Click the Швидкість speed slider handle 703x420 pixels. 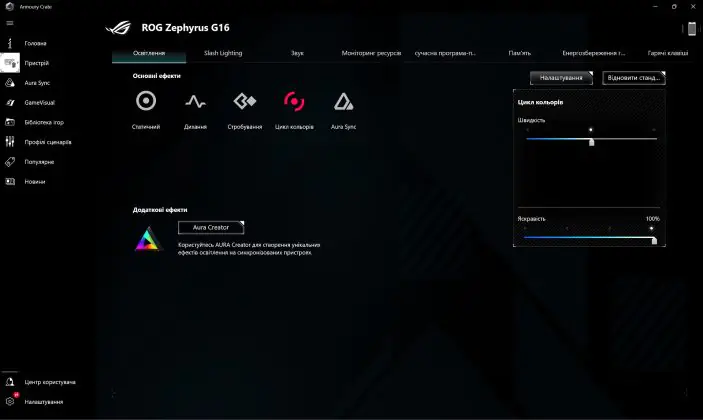pyautogui.click(x=591, y=142)
